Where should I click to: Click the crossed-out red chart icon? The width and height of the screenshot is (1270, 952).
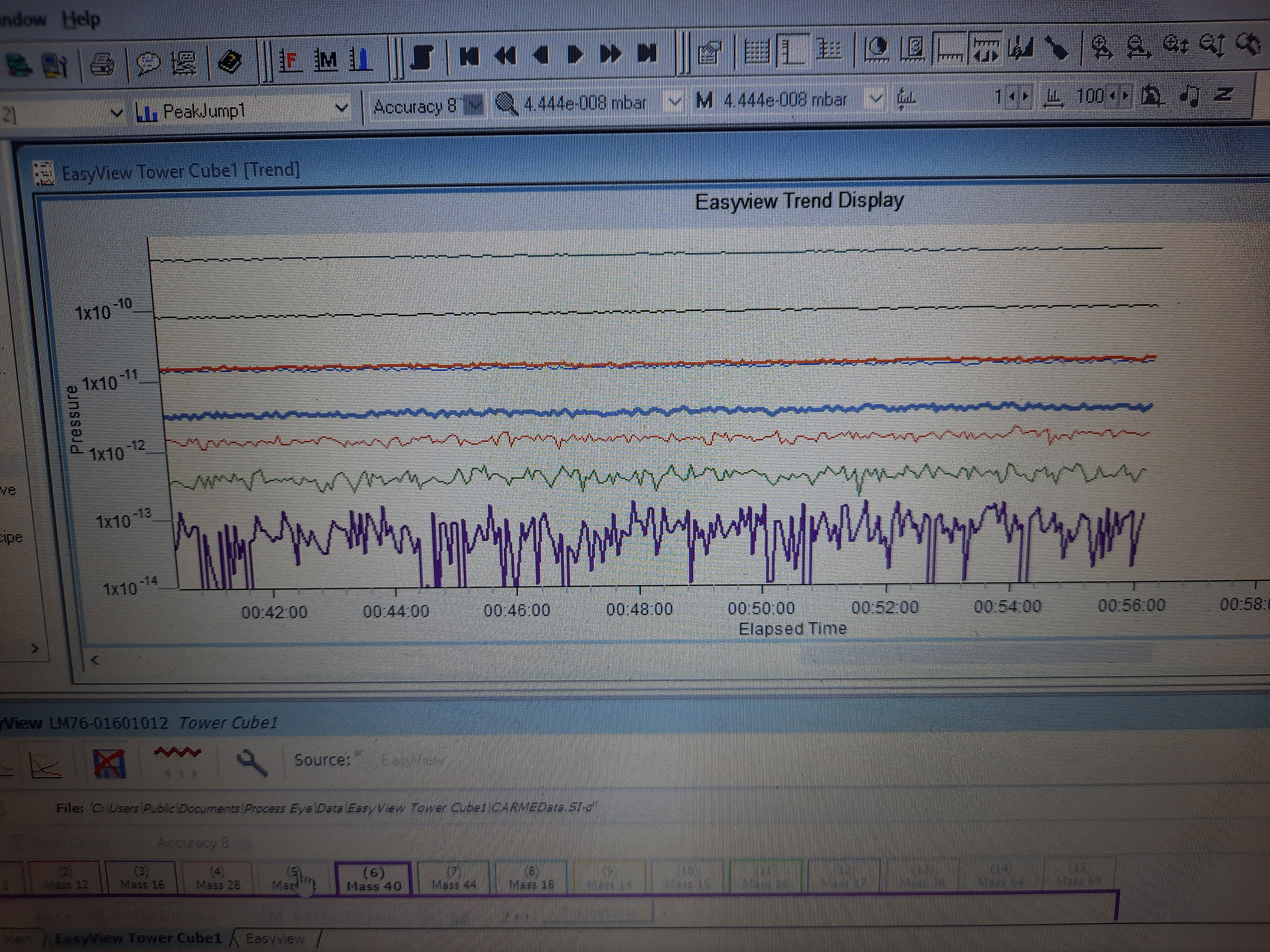[109, 763]
